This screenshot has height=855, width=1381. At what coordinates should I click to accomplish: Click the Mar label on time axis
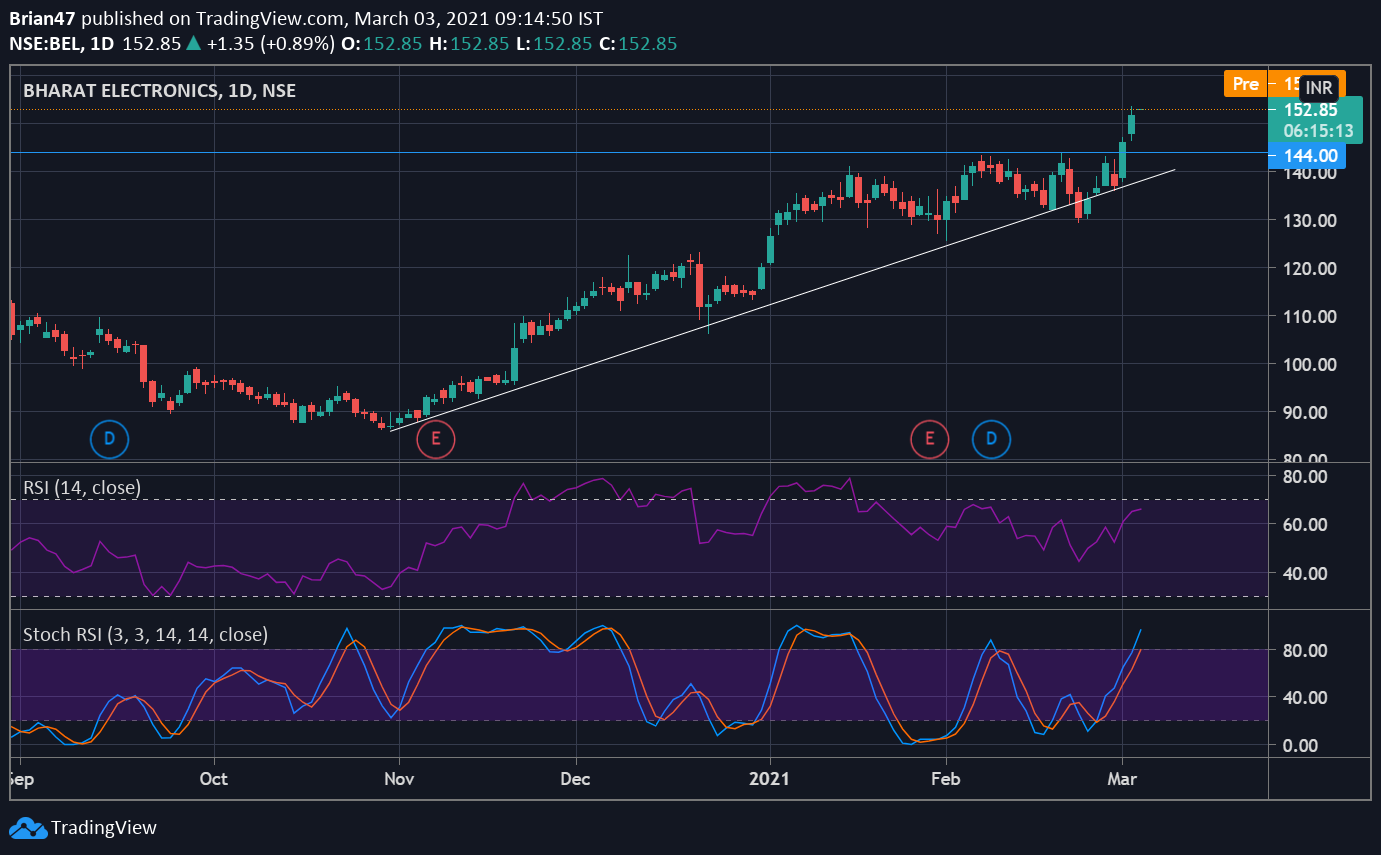[1122, 777]
